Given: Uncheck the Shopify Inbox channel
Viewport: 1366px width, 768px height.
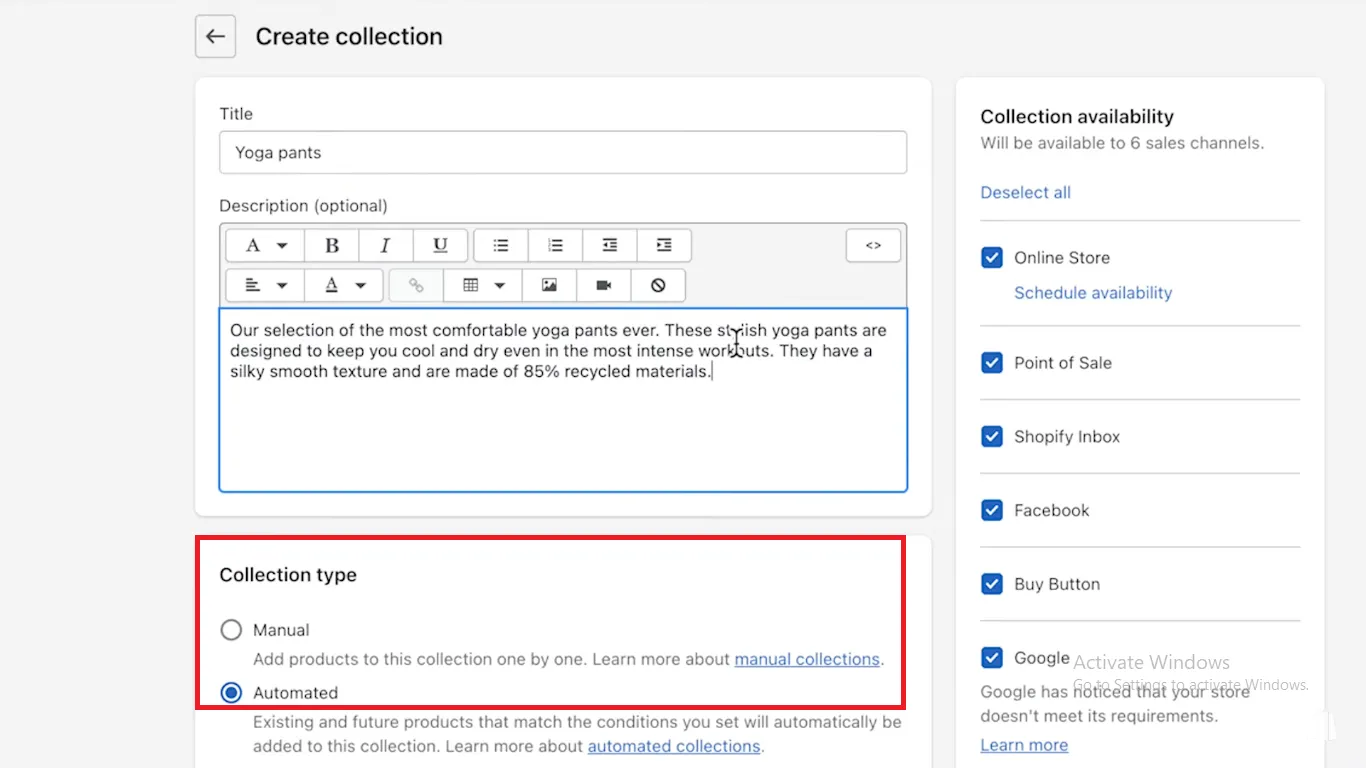Looking at the screenshot, I should coord(992,437).
